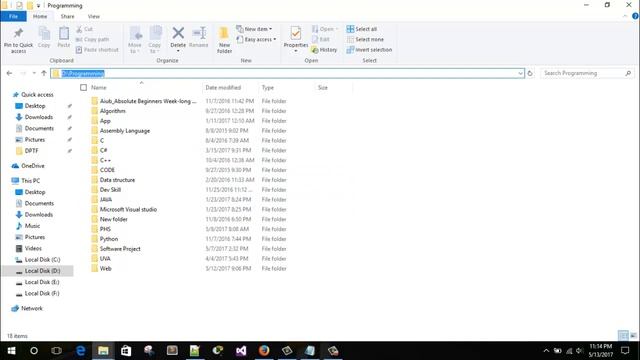Sort by Type column header
Image resolution: width=640 pixels, height=360 pixels.
pyautogui.click(x=268, y=88)
